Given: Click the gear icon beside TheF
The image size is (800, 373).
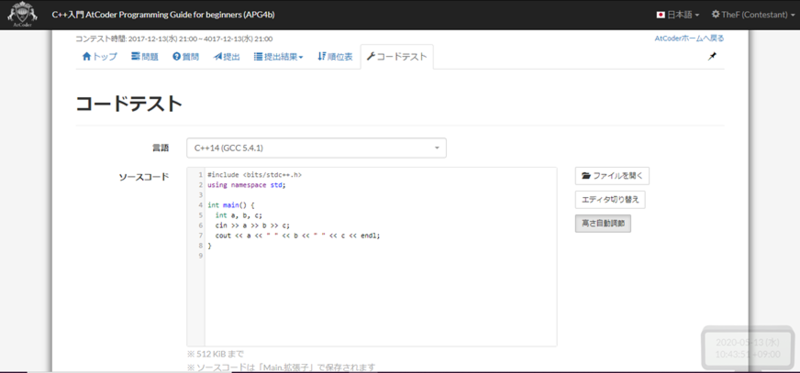Looking at the screenshot, I should click(715, 14).
